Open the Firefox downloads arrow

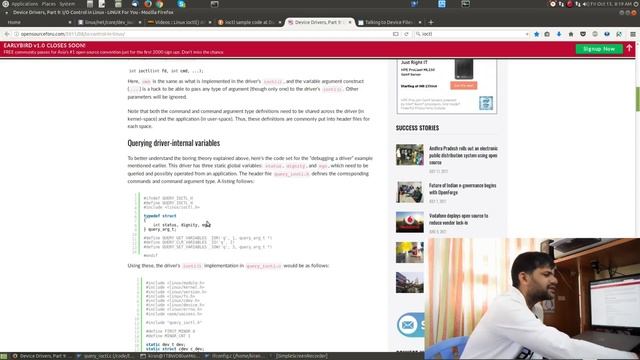click(559, 34)
